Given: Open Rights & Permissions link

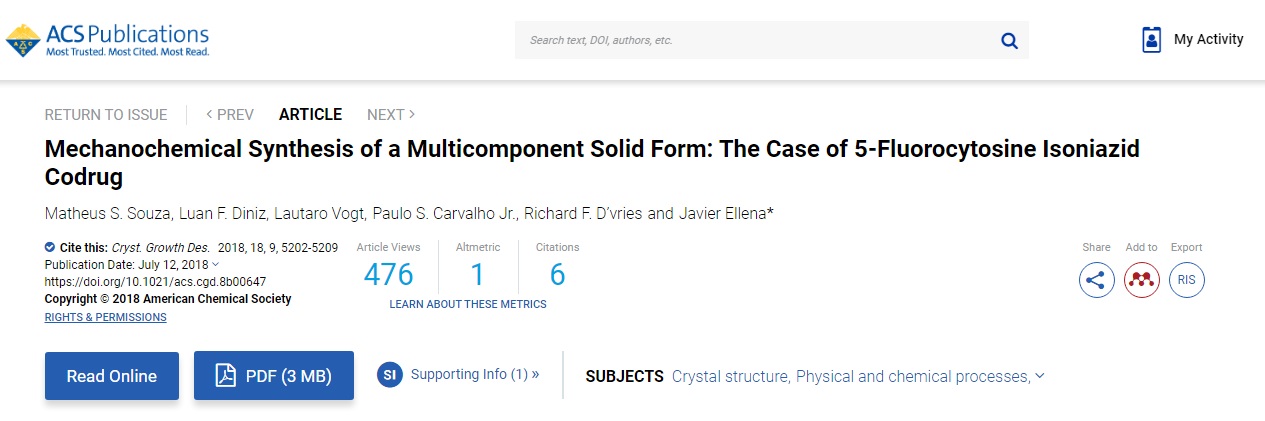Looking at the screenshot, I should pyautogui.click(x=106, y=317).
